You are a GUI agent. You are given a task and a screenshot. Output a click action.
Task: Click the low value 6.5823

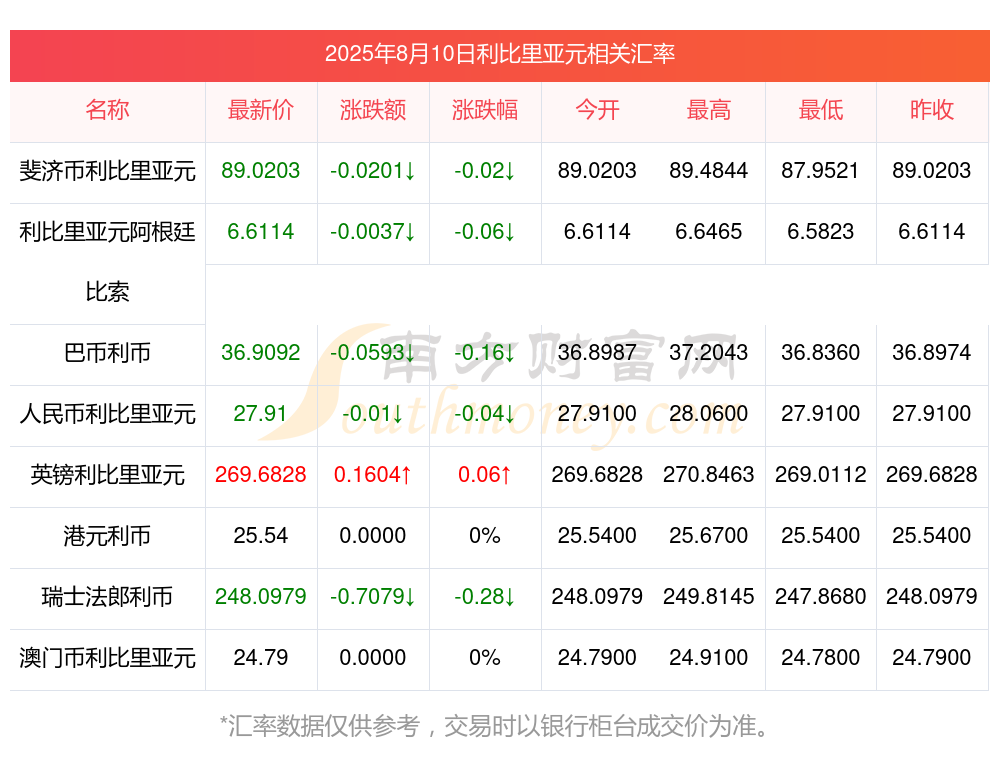[821, 231]
